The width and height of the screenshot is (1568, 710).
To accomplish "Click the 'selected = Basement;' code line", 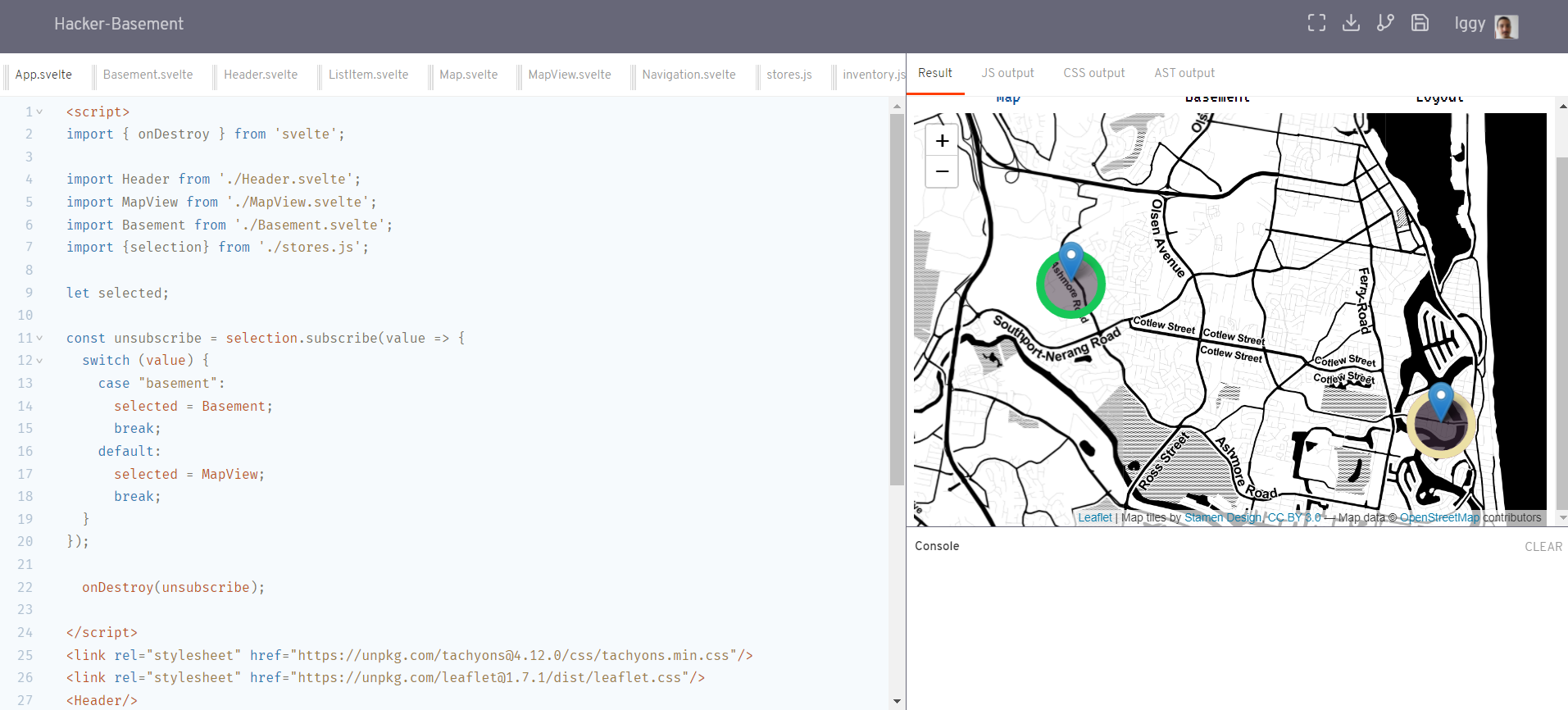I will 193,406.
